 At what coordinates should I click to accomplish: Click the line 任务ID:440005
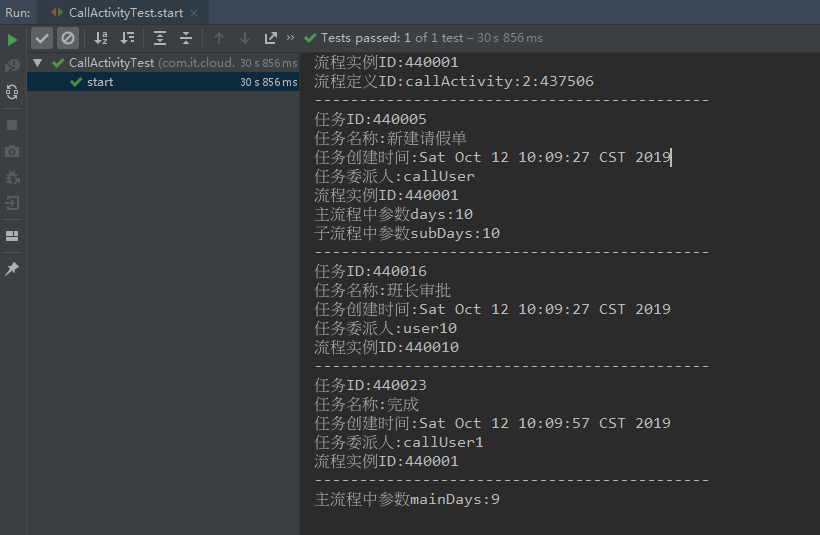[370, 119]
